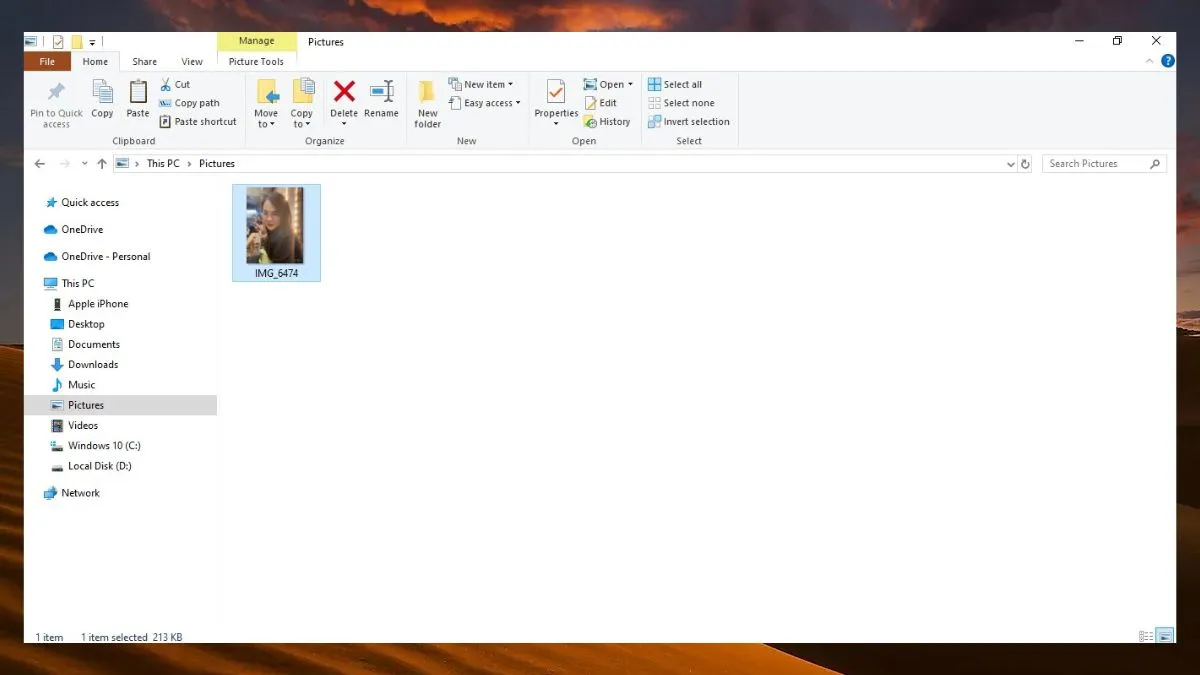Switch to large thumbnails view in status bar
1200x675 pixels.
(1164, 636)
